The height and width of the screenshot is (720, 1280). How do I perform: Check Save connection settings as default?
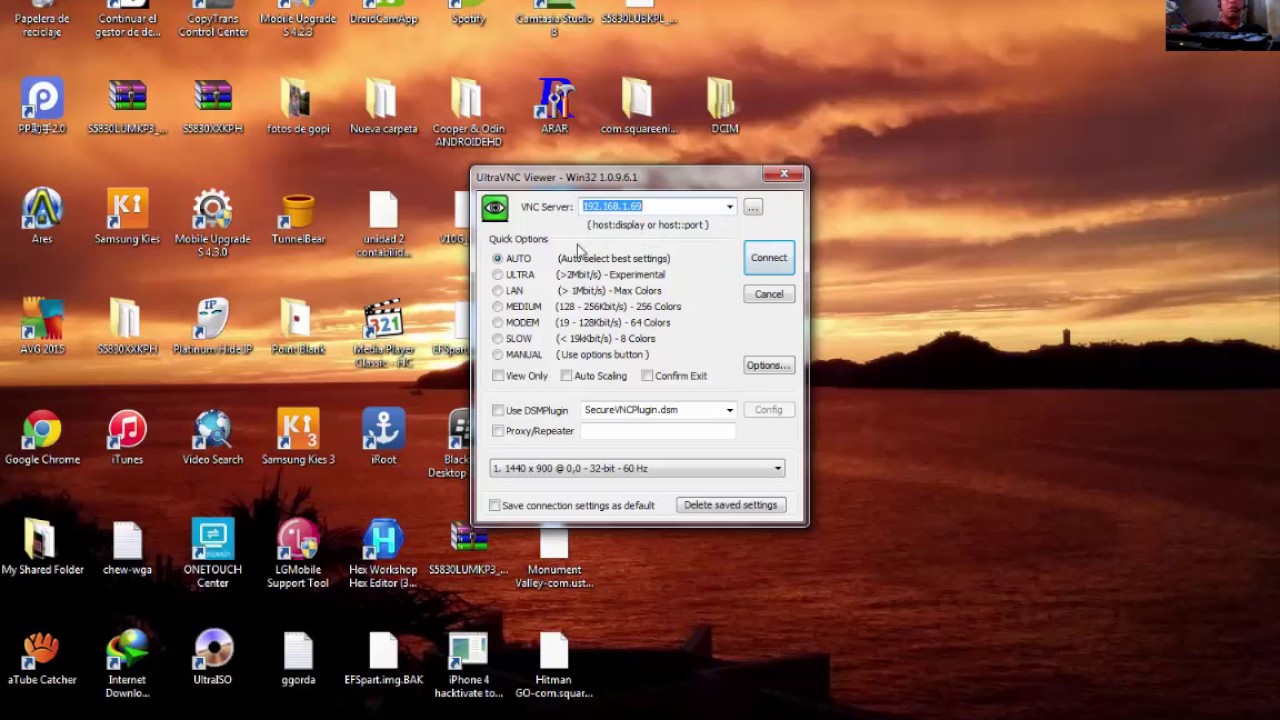(x=494, y=505)
